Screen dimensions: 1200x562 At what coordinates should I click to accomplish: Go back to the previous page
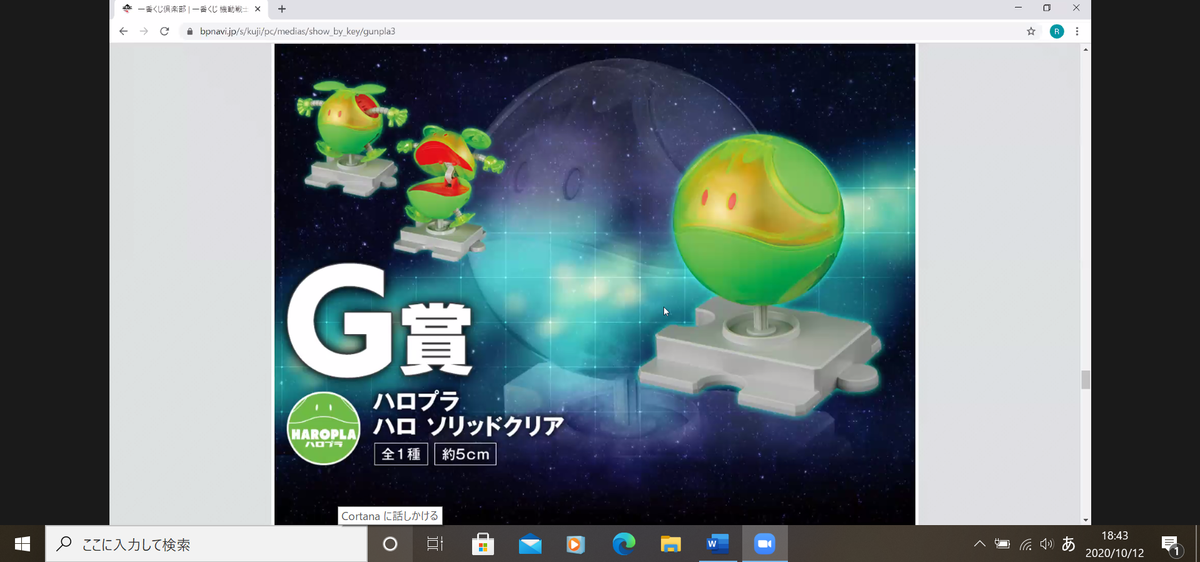(123, 31)
